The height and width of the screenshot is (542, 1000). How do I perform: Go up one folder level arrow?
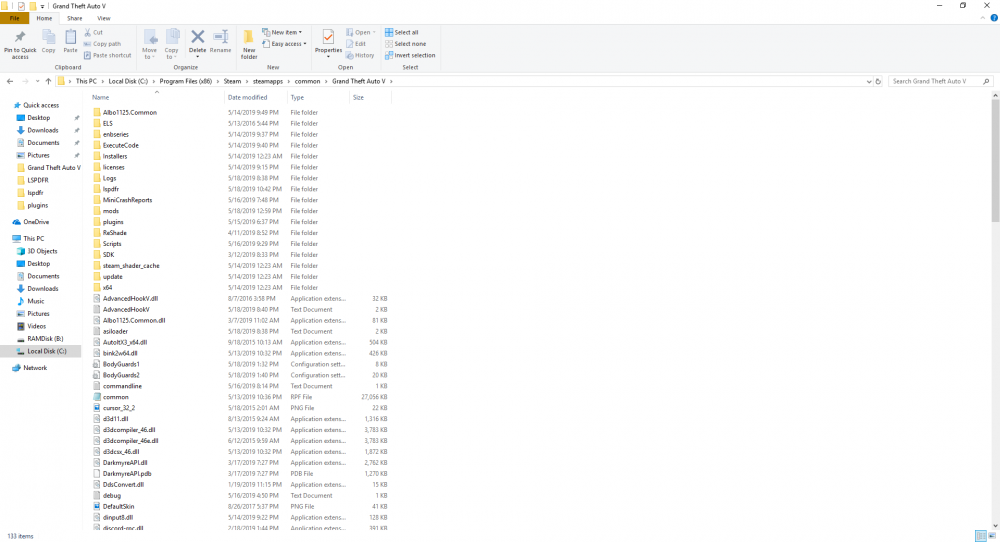[48, 81]
